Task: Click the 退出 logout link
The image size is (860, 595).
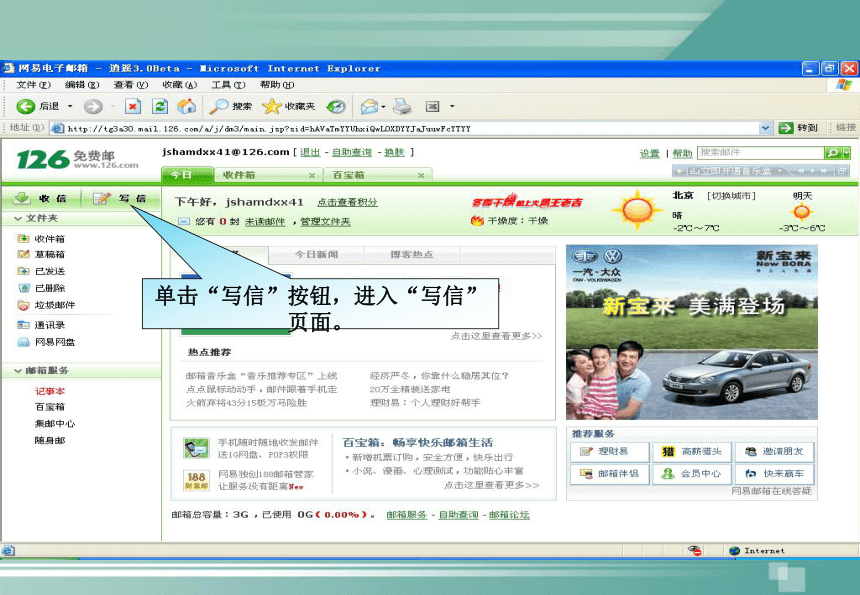Action: pyautogui.click(x=310, y=152)
